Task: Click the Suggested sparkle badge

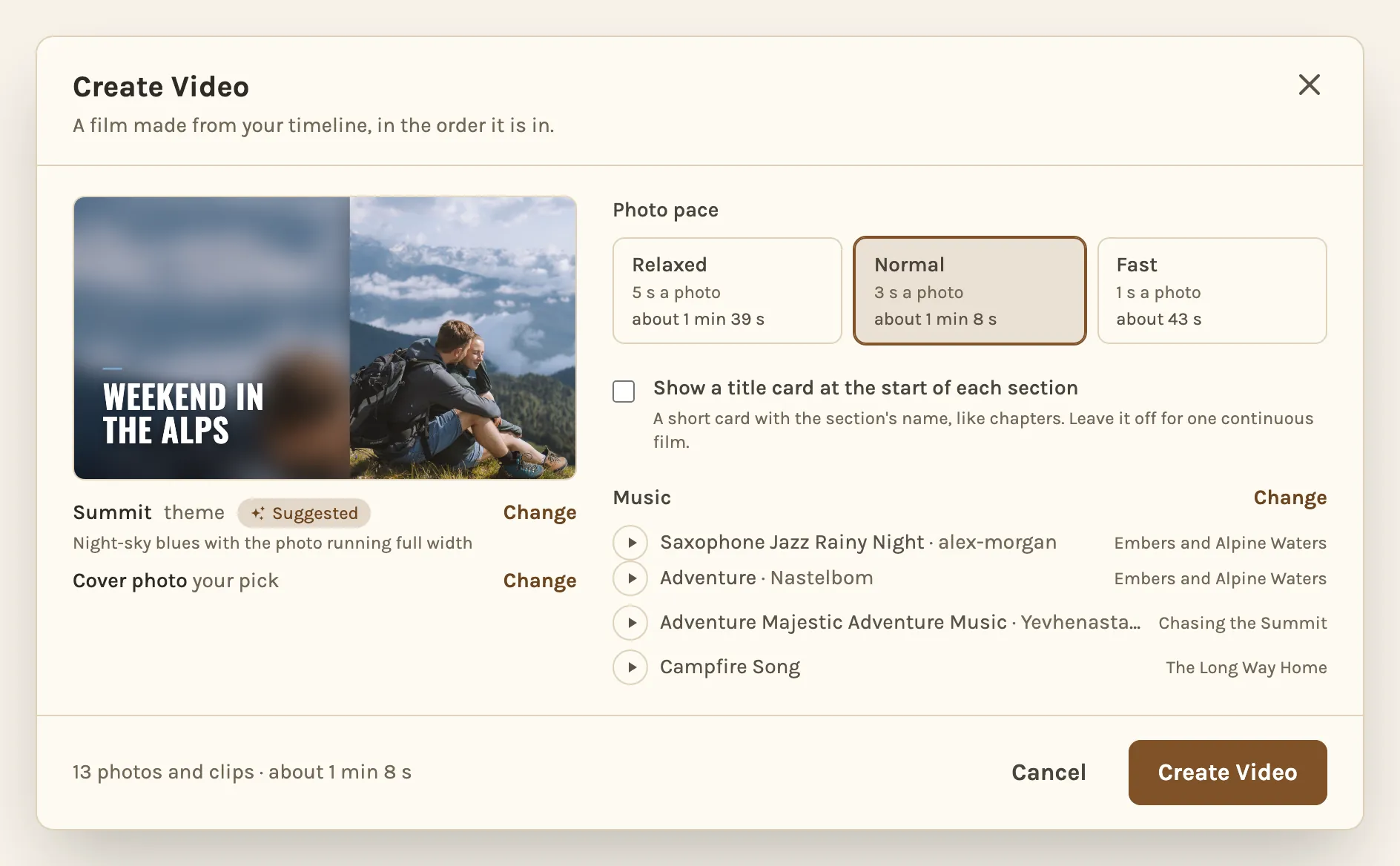Action: 304,513
